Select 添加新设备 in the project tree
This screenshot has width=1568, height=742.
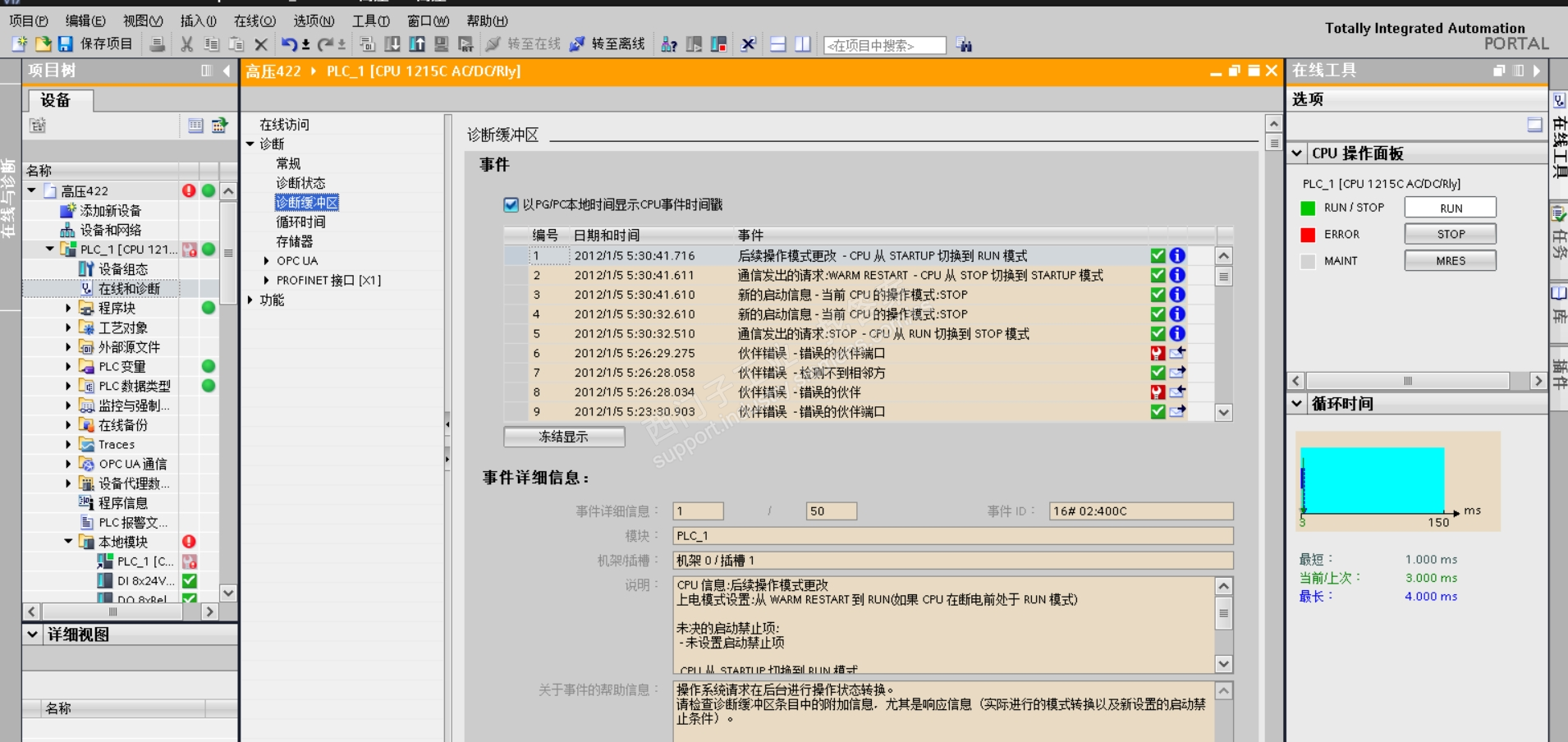tap(110, 211)
